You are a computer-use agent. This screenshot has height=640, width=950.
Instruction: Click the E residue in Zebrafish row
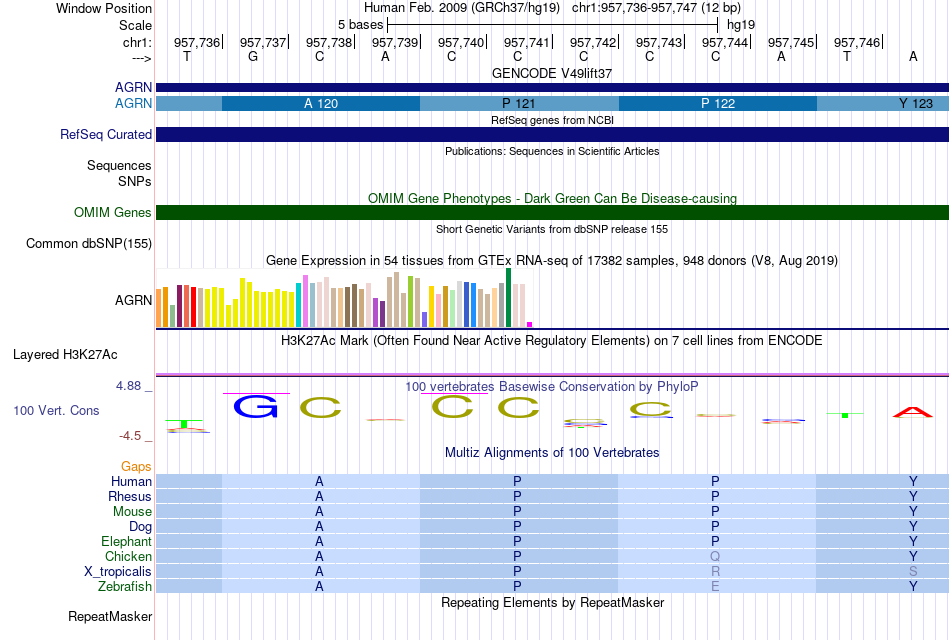pyautogui.click(x=715, y=586)
